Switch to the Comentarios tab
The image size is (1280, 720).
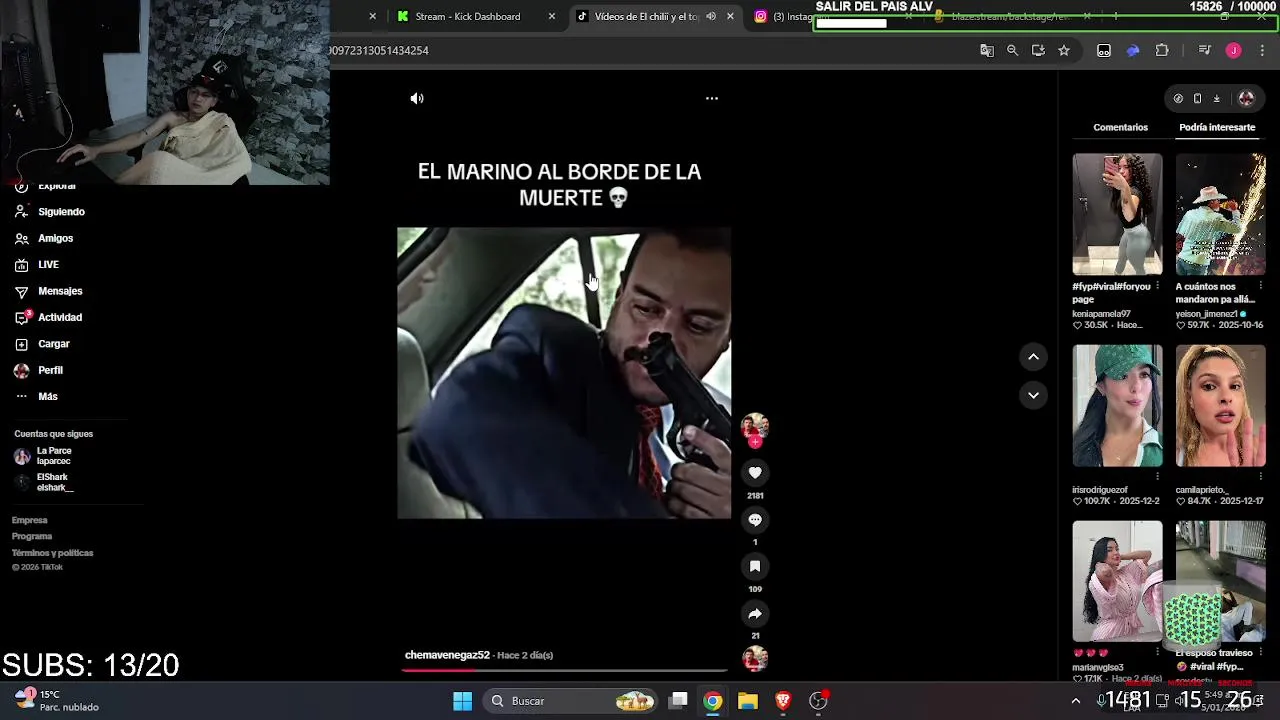coord(1120,127)
